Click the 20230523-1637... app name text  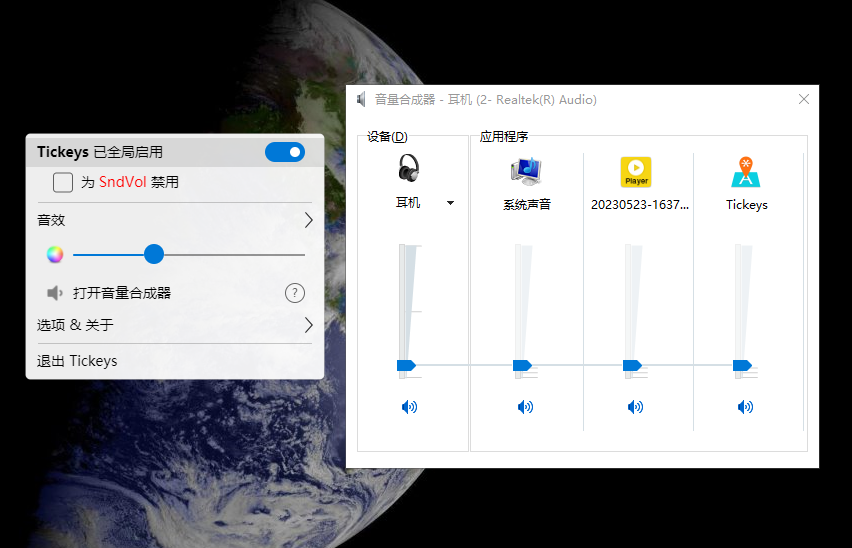(x=640, y=205)
